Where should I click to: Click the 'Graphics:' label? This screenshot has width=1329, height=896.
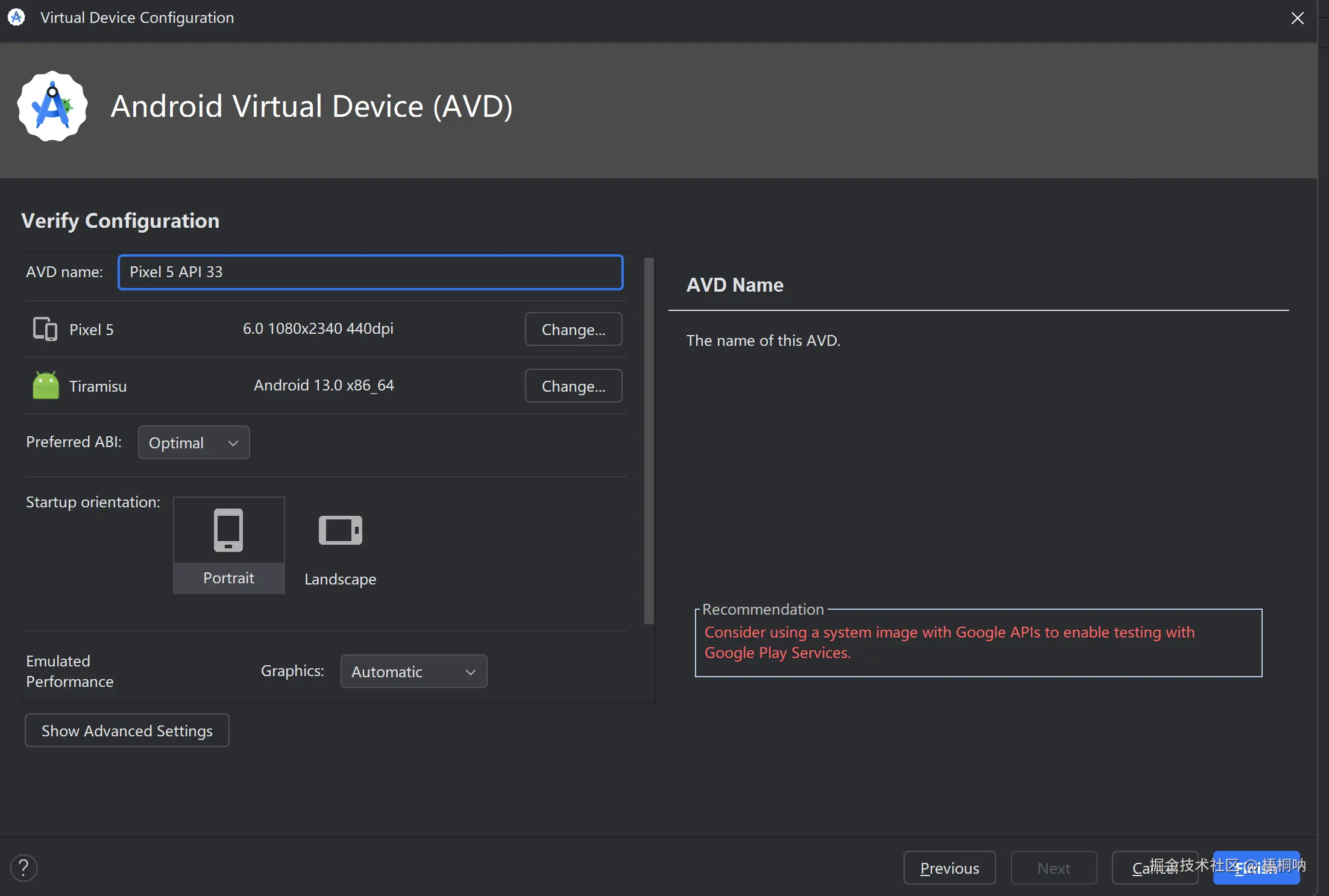tap(292, 671)
